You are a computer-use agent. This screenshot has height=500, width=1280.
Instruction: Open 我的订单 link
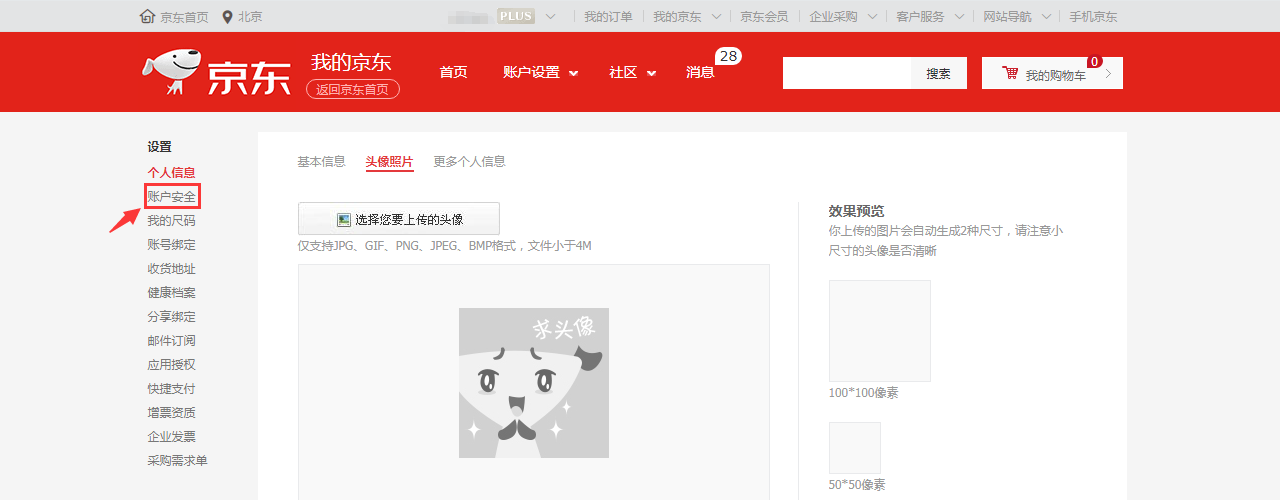coord(608,16)
